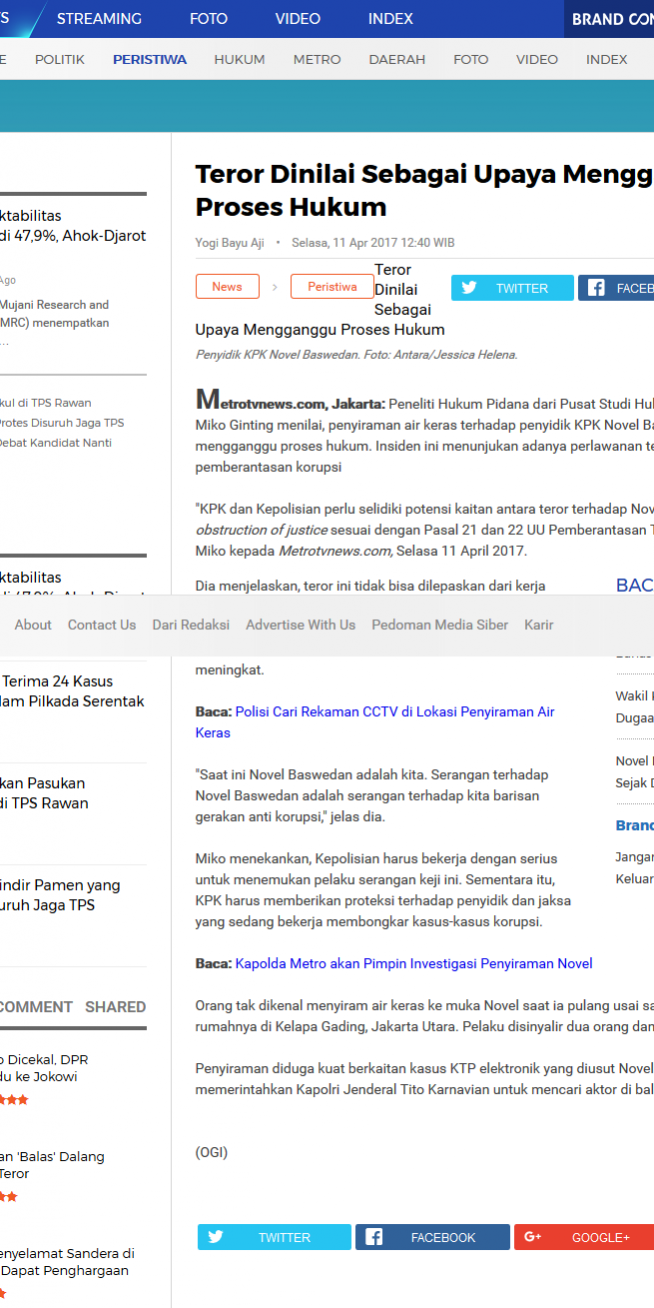Open the Daerah category tab

397,60
